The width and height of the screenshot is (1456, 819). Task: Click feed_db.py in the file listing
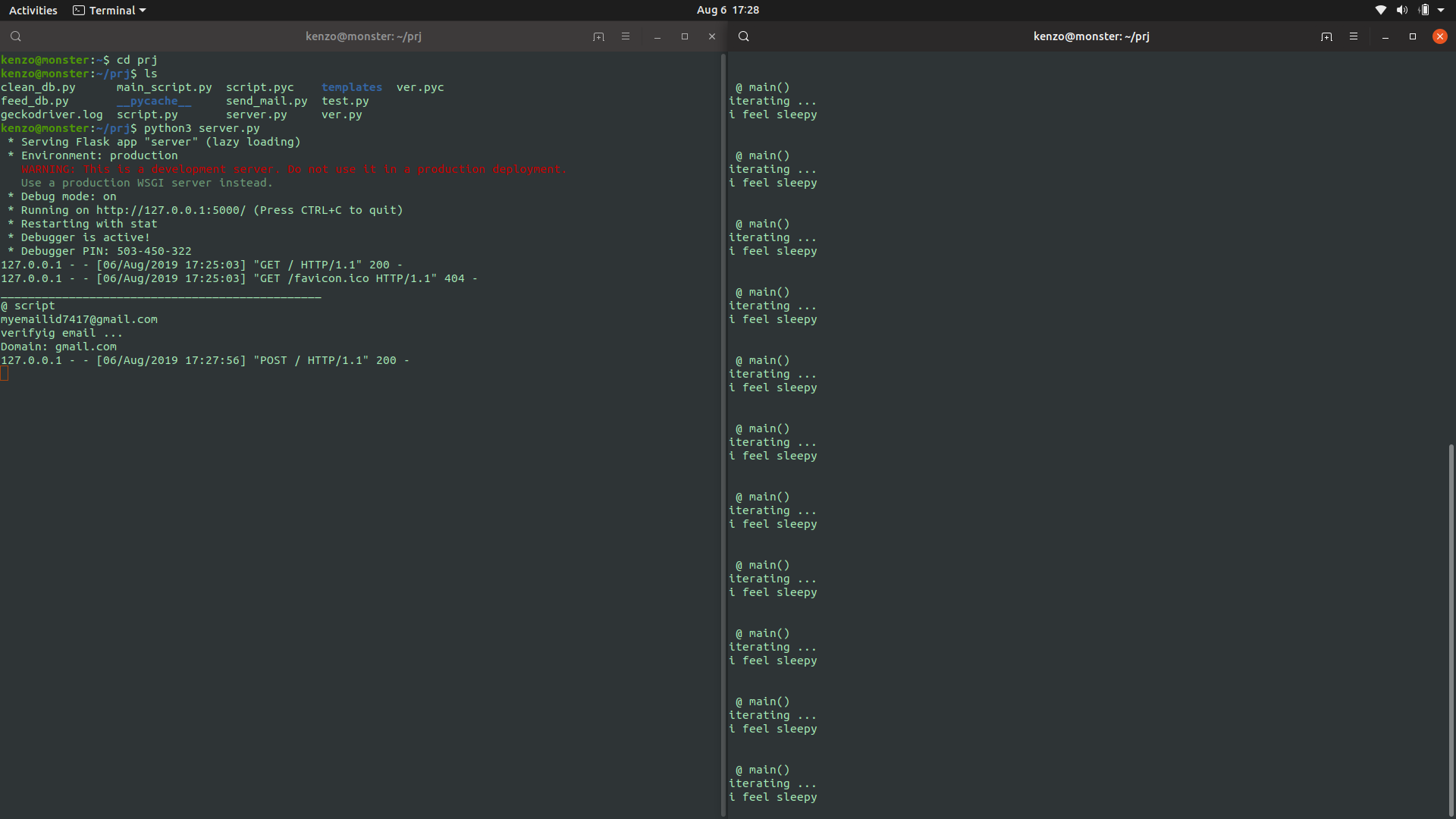[35, 101]
